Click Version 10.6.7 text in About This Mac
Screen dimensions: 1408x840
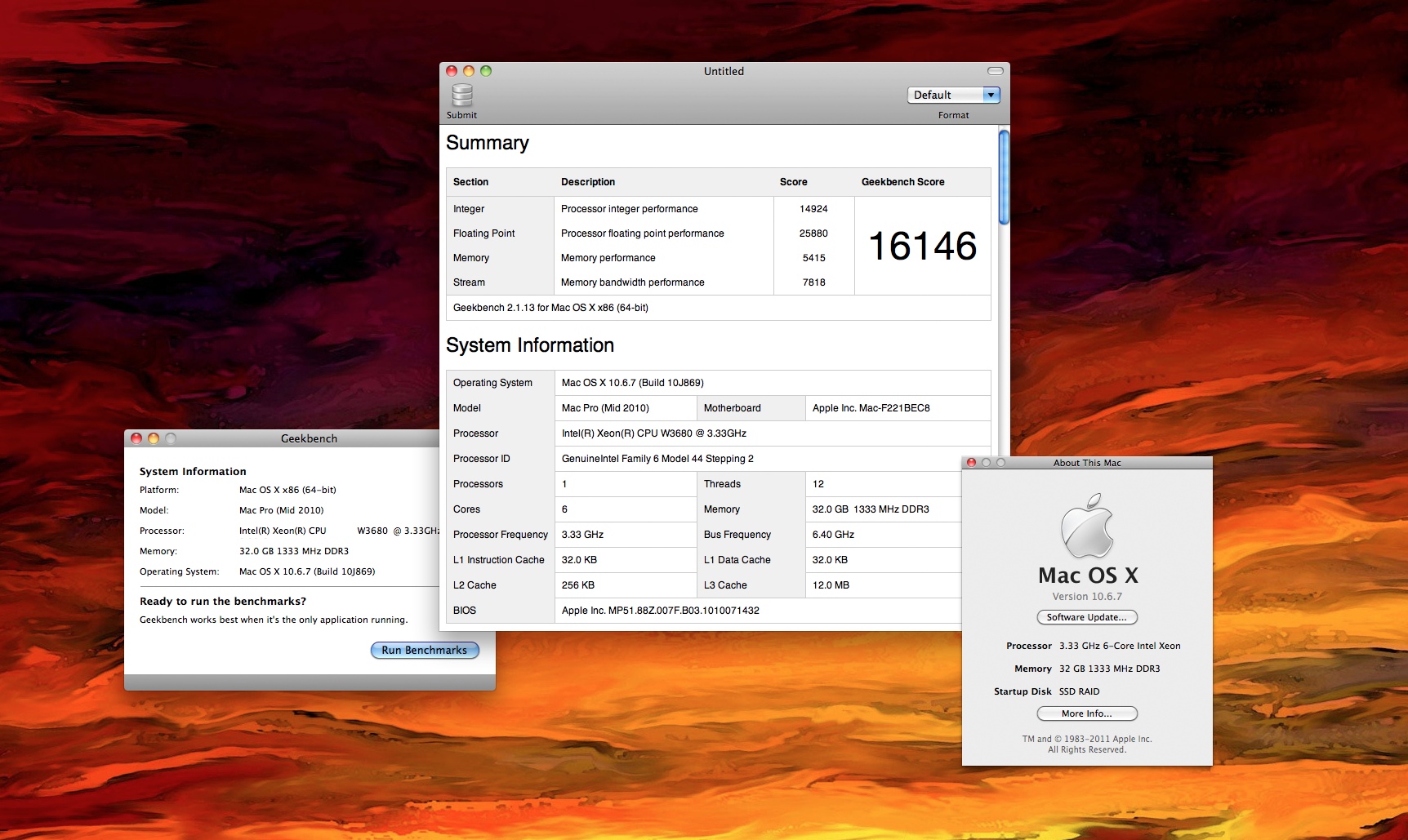click(x=1087, y=597)
